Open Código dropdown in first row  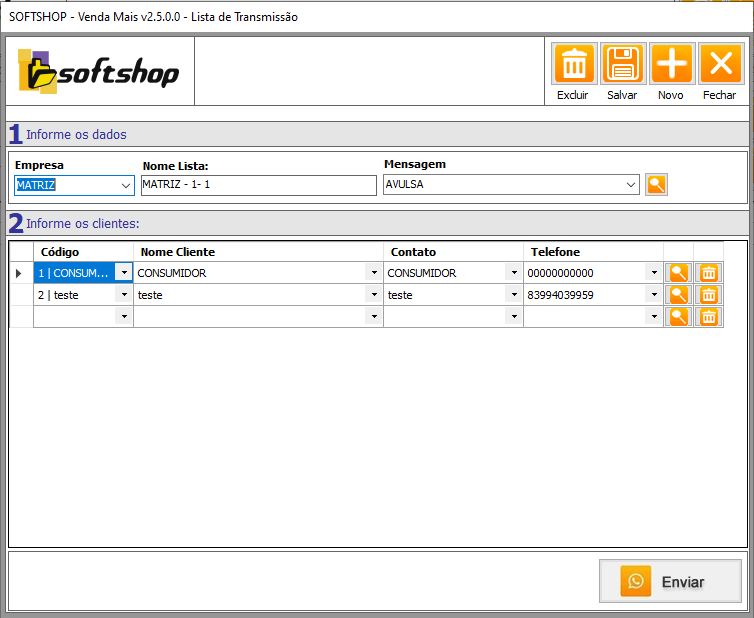pos(124,273)
